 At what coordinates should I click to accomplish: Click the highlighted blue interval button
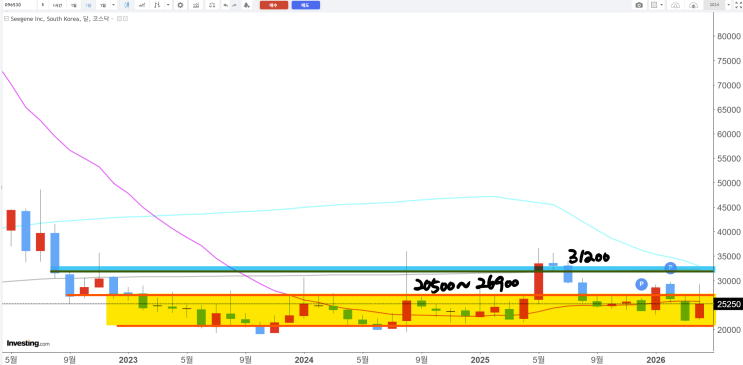point(88,5)
